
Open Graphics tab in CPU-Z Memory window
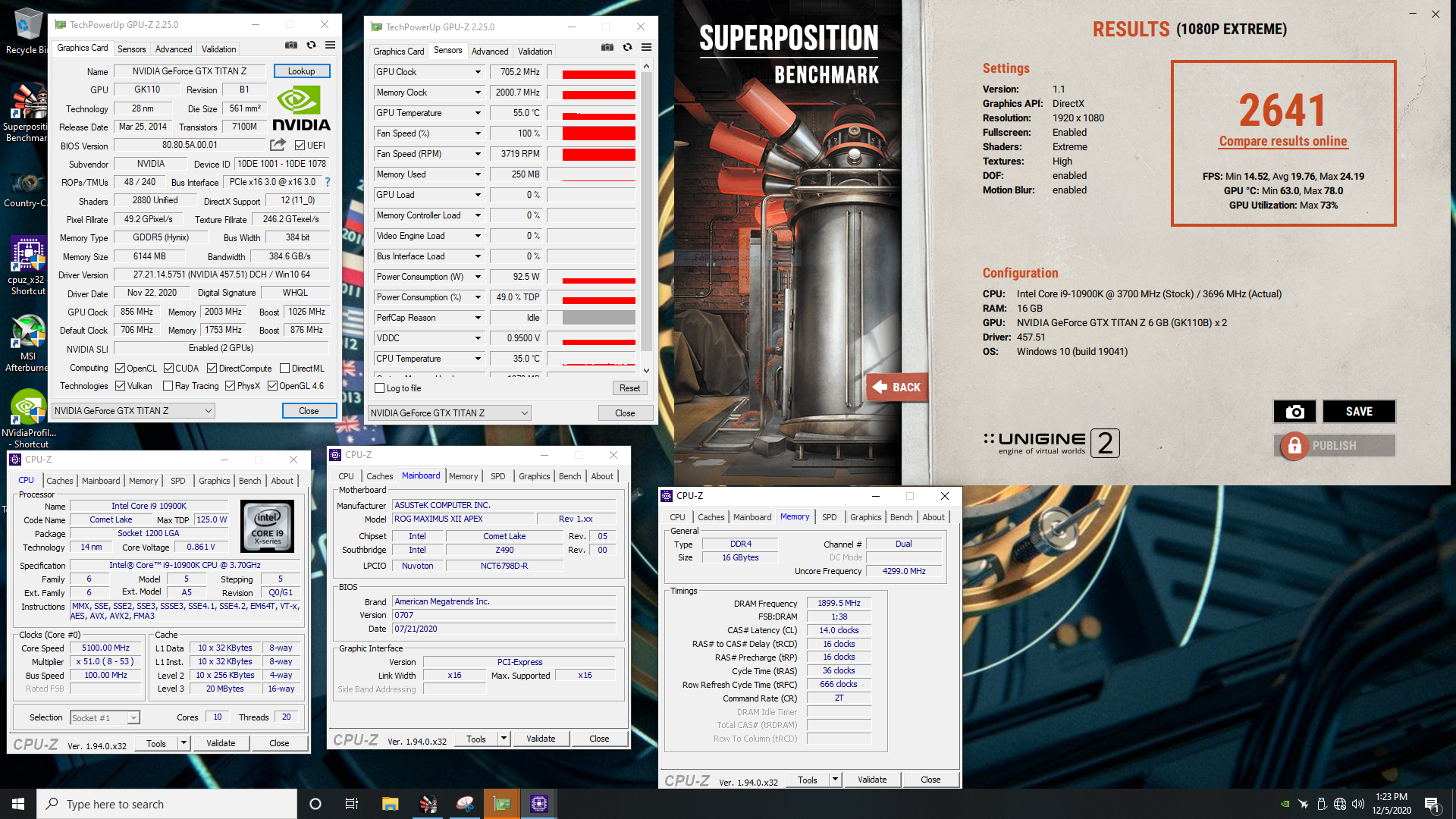click(865, 517)
